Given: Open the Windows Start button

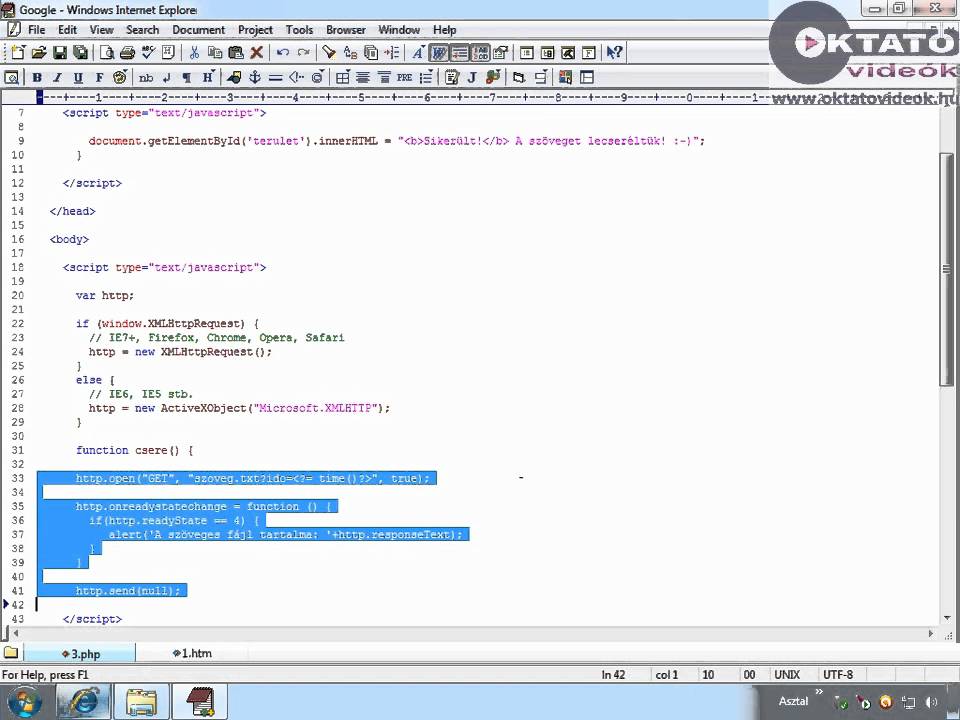Looking at the screenshot, I should [x=23, y=702].
